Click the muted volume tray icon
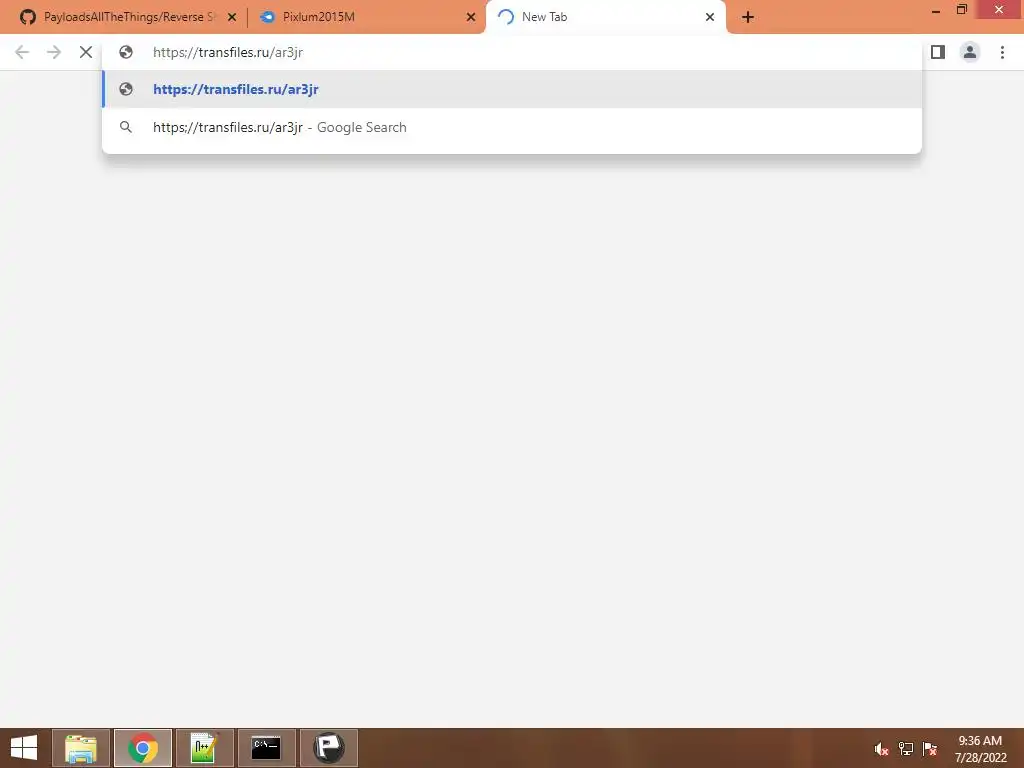 coord(881,748)
